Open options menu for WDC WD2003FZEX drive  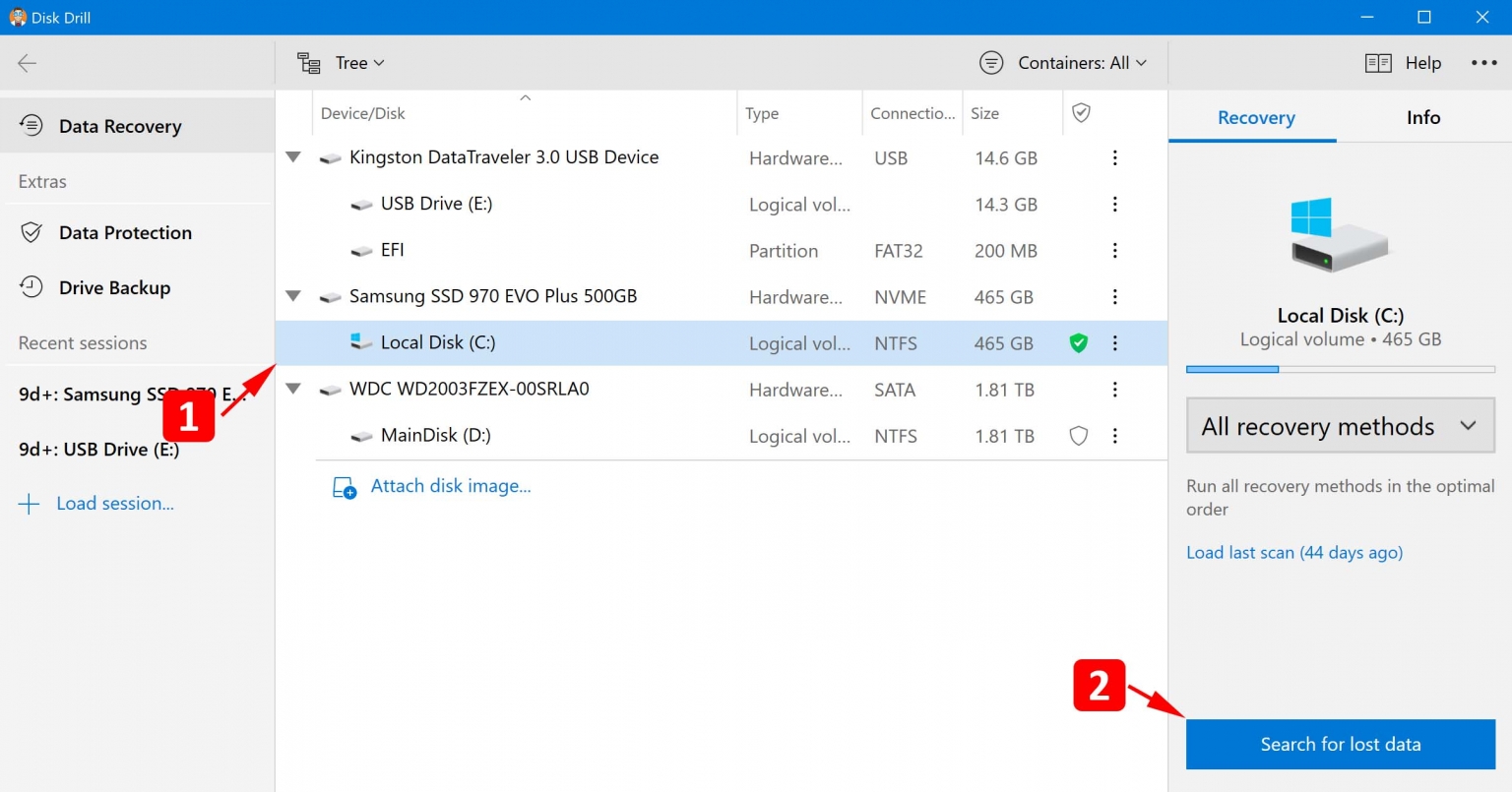[1114, 390]
